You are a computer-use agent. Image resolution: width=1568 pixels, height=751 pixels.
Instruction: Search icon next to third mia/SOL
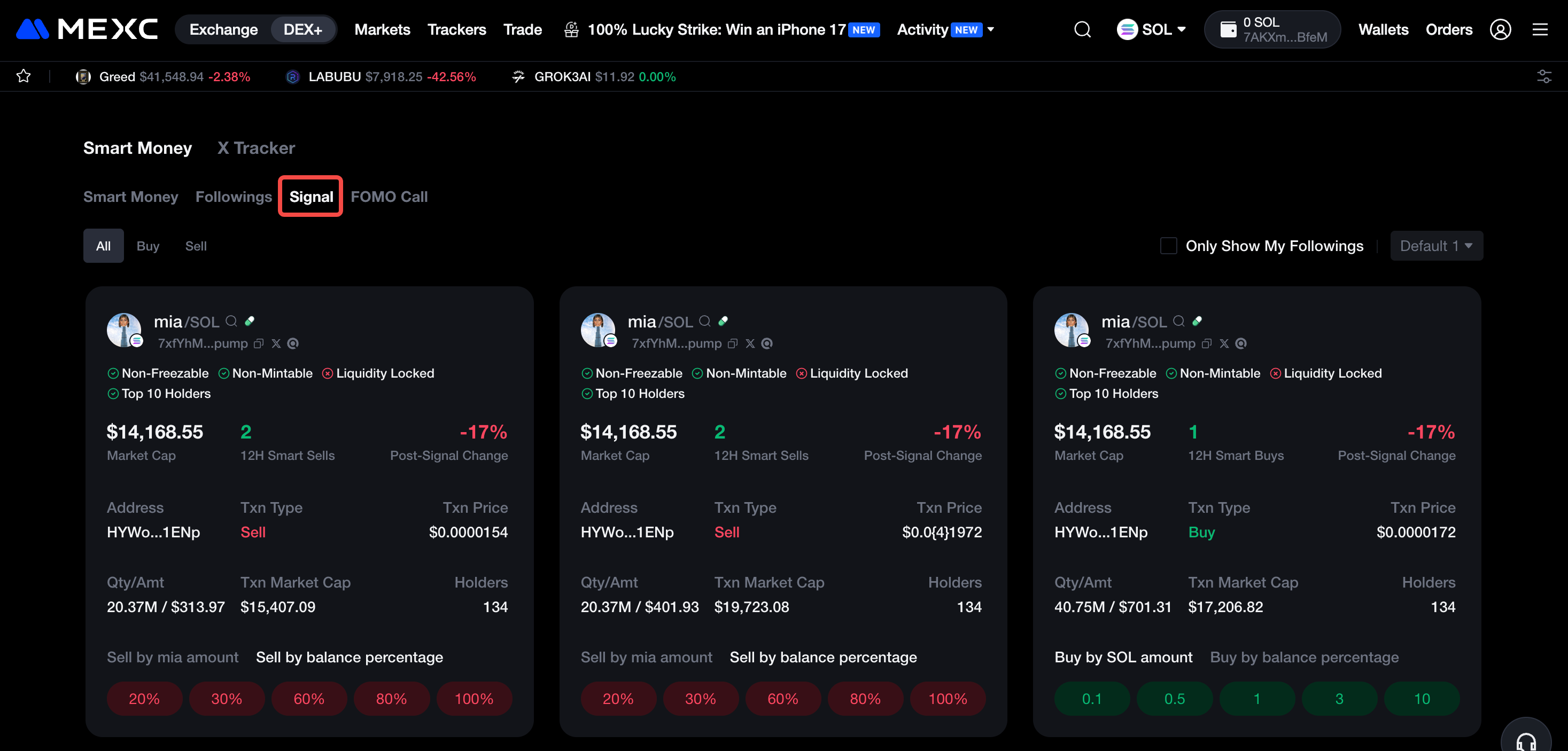pyautogui.click(x=1178, y=320)
